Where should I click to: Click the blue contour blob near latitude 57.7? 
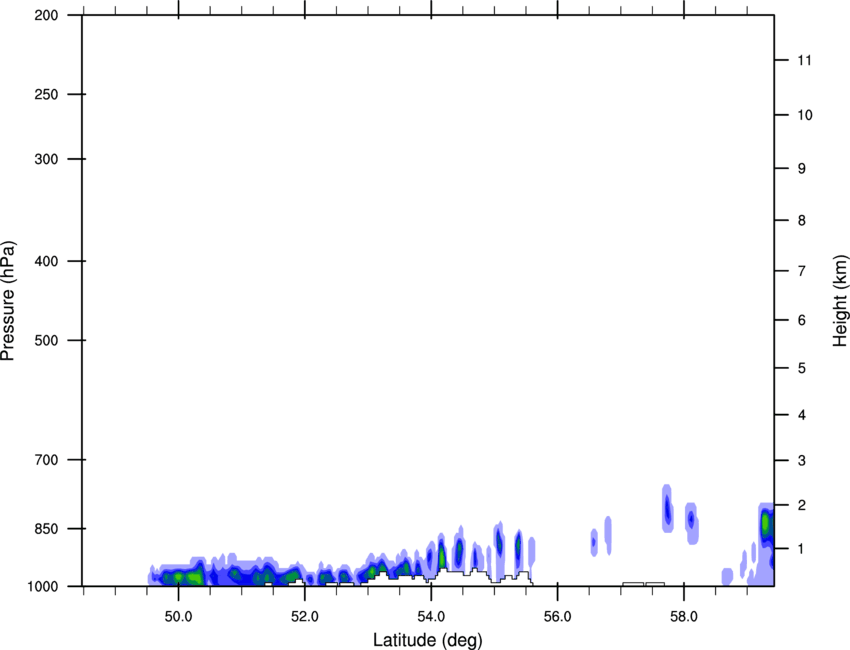(x=667, y=509)
